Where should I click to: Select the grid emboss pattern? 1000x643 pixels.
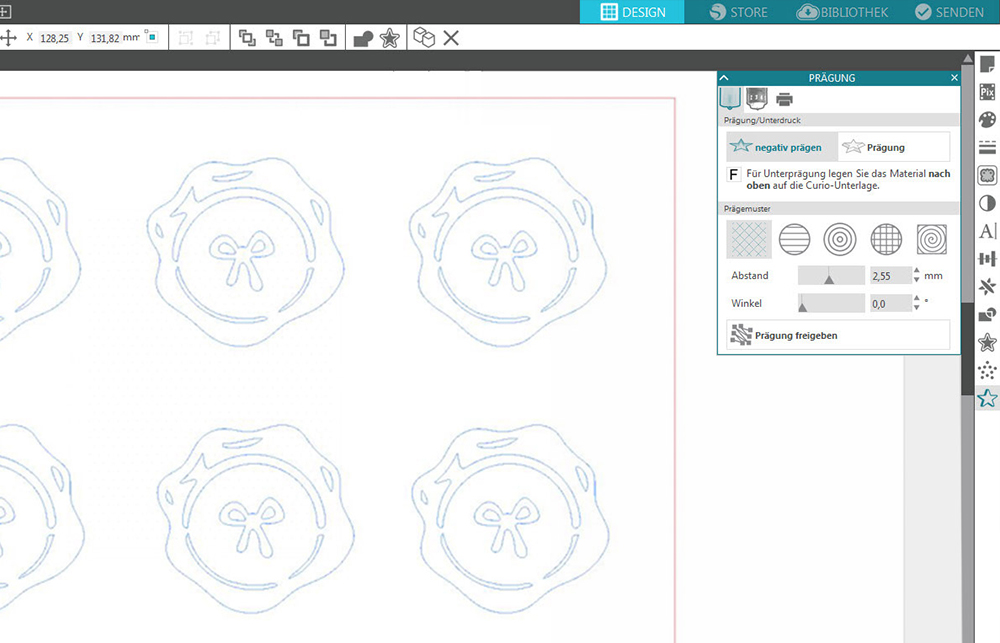pos(886,239)
